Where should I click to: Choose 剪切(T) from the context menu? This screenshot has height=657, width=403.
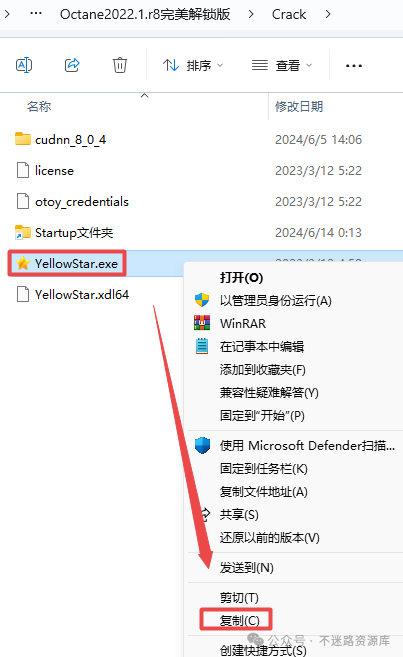(x=240, y=598)
